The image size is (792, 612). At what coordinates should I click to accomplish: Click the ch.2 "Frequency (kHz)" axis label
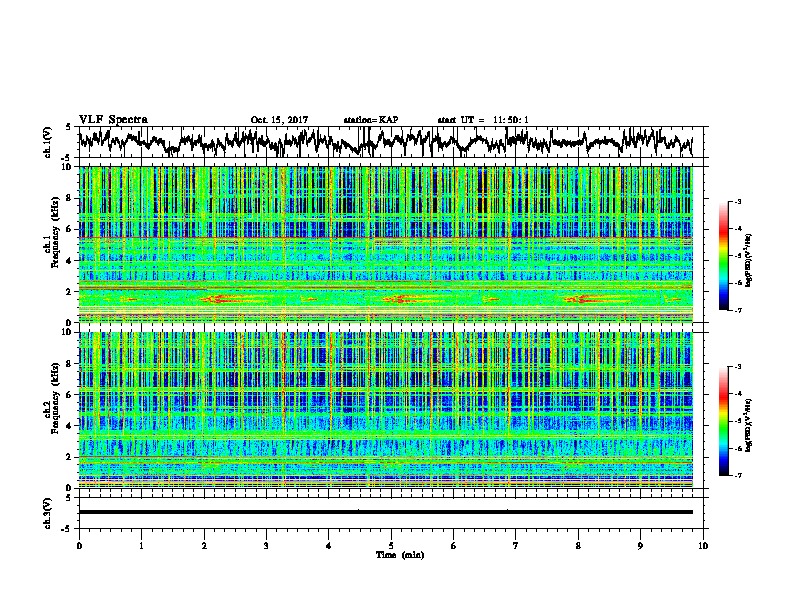pos(55,398)
